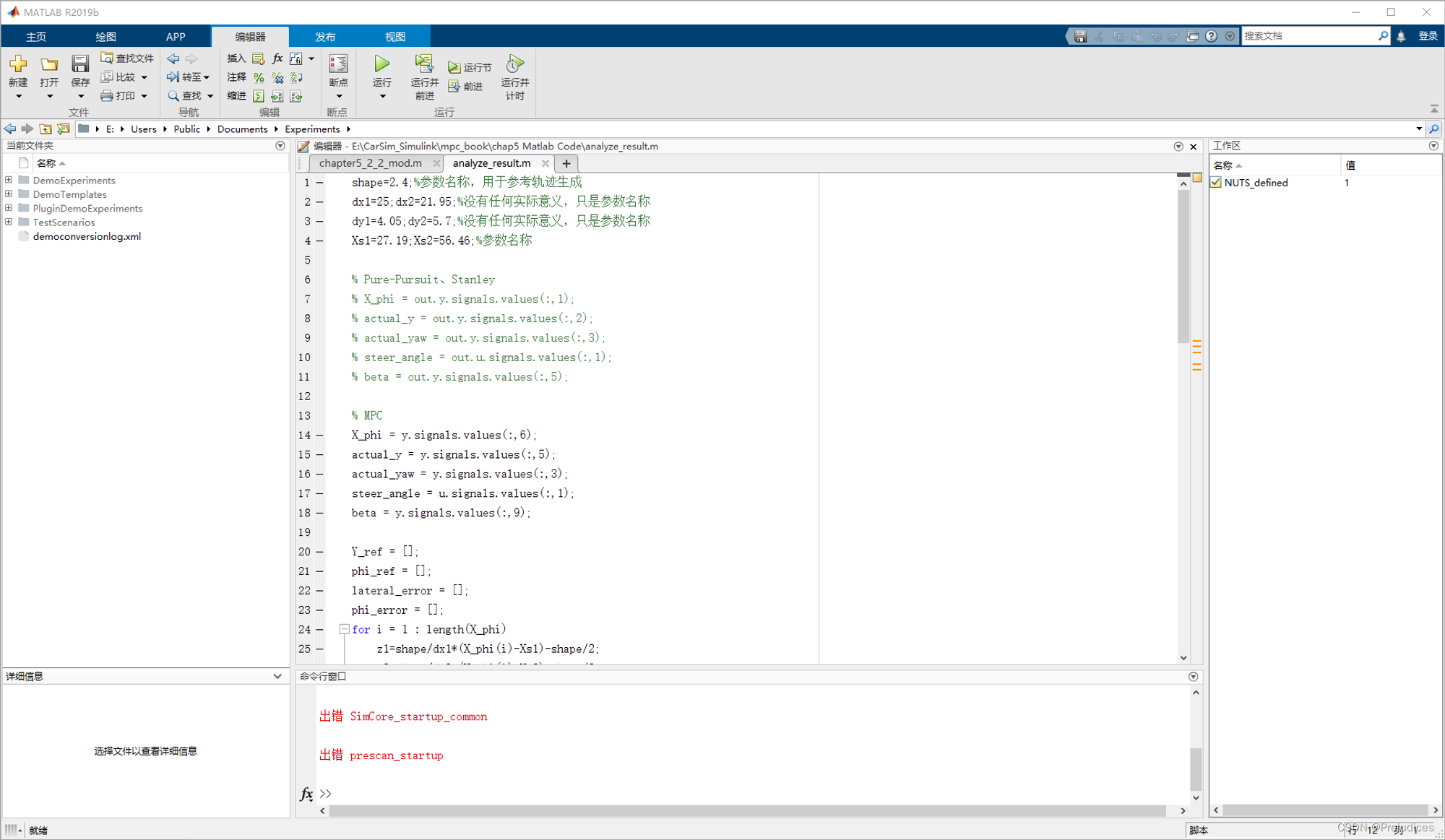
Task: Click the green Run (运行) icon
Action: click(382, 64)
